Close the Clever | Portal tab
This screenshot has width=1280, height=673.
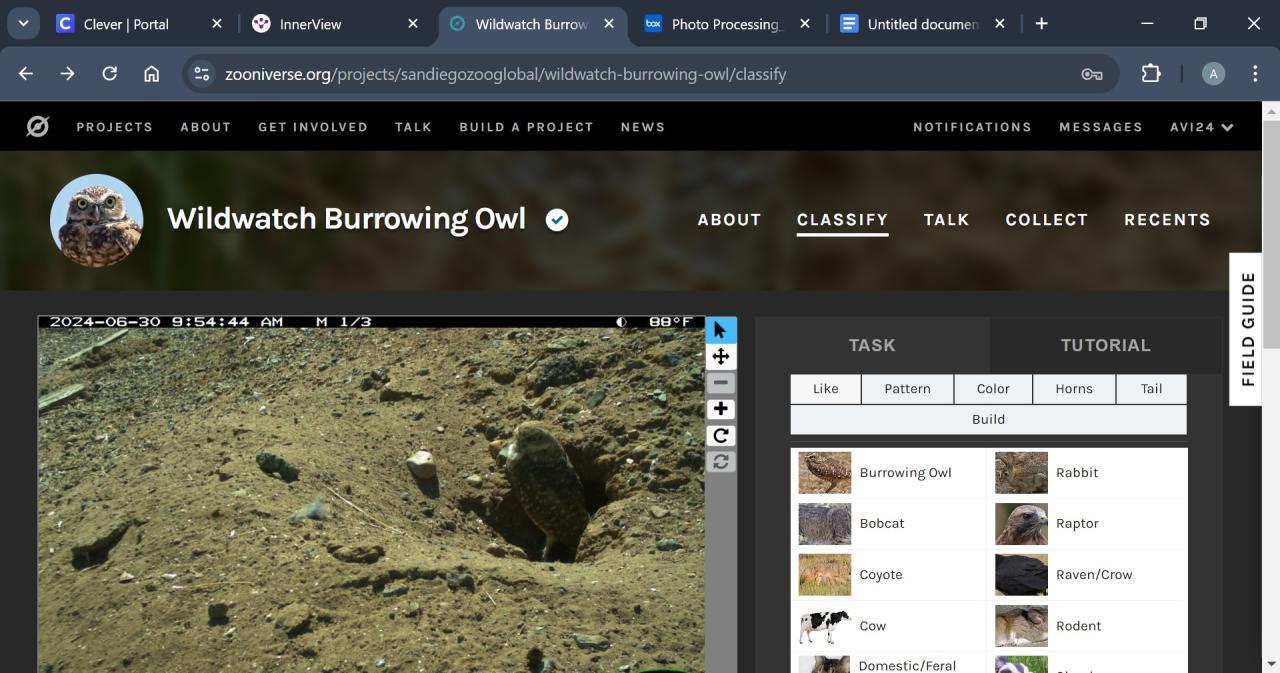217,24
